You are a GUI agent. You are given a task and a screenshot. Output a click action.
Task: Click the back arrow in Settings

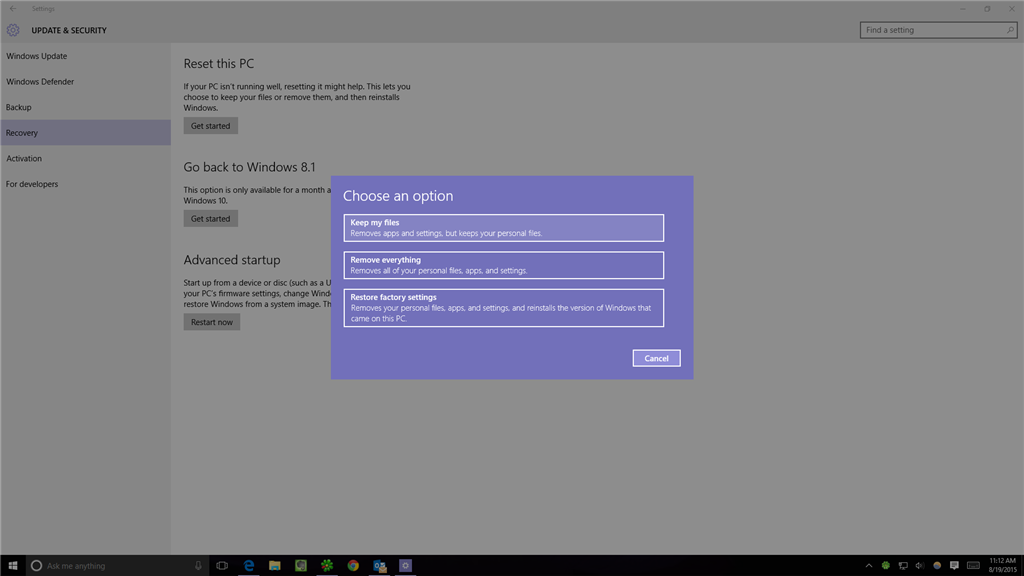(x=12, y=8)
